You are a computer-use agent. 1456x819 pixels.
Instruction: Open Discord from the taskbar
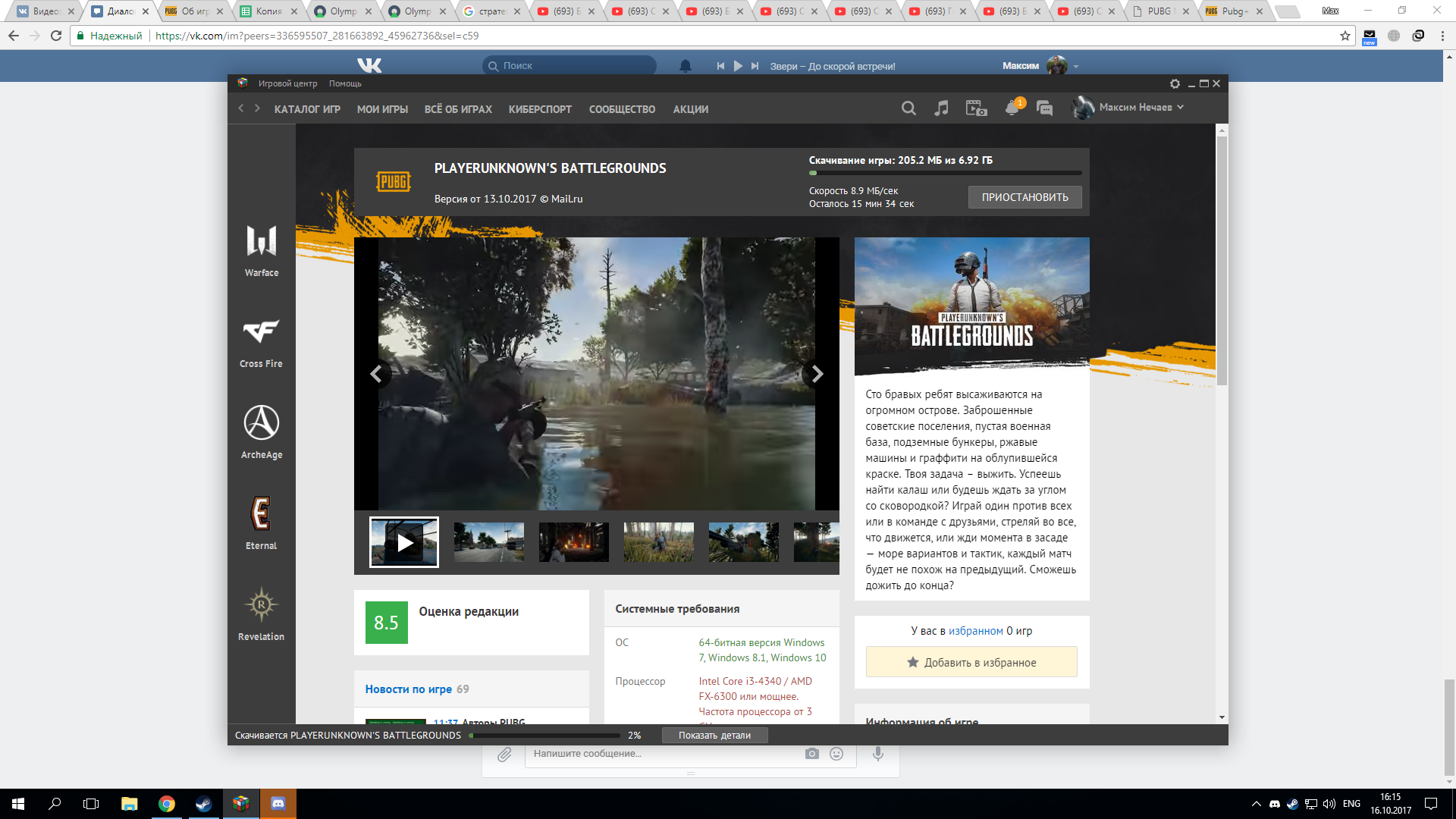point(278,804)
